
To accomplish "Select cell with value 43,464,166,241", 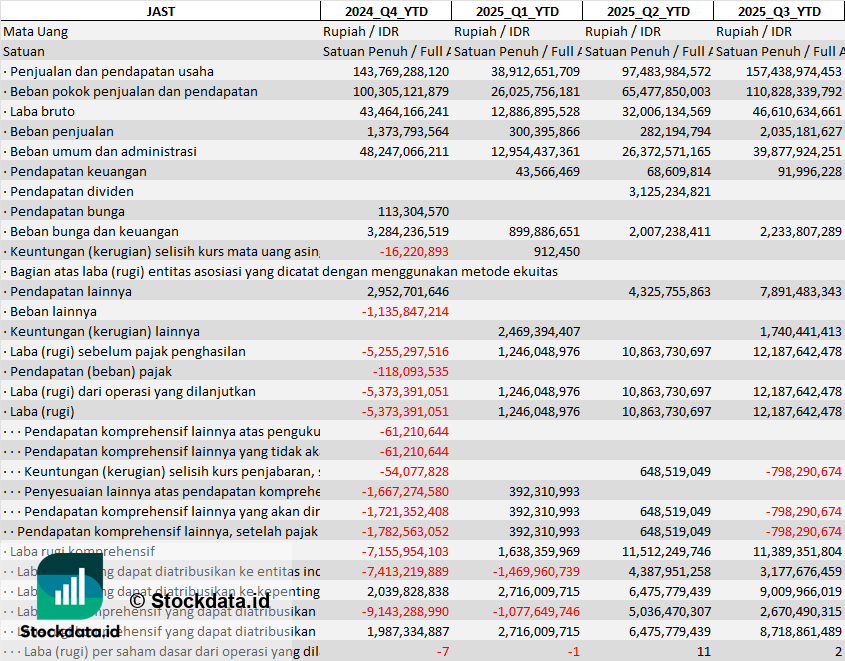I will point(404,112).
